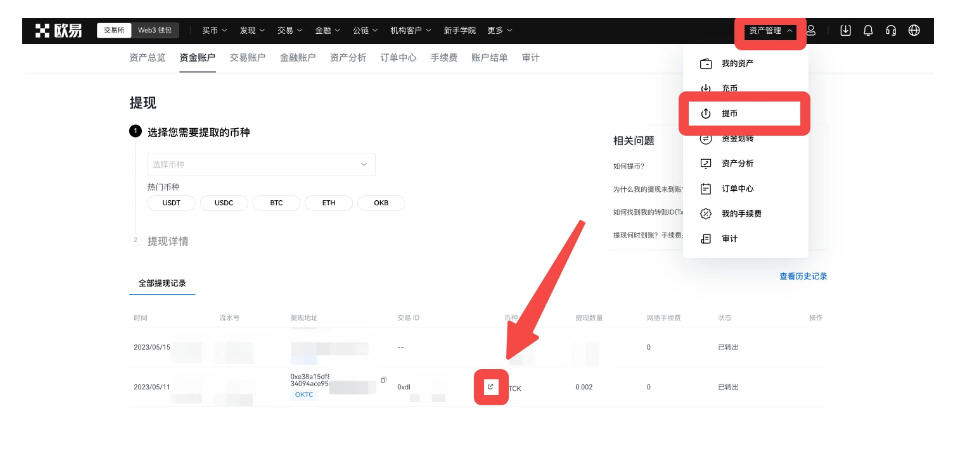Click the 2023/05/11 record date
The height and width of the screenshot is (455, 974).
pos(152,387)
